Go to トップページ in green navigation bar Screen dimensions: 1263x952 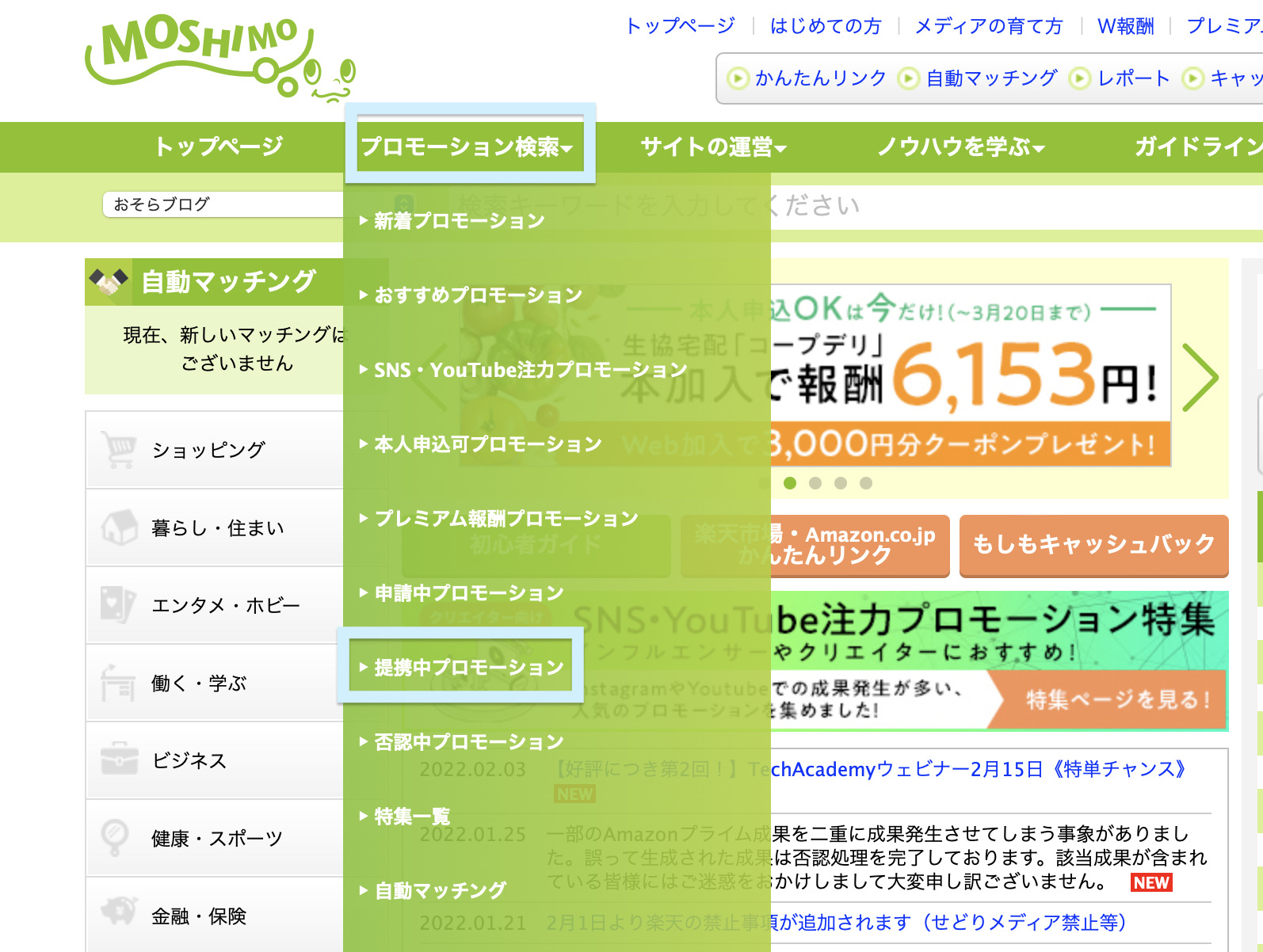tap(219, 147)
